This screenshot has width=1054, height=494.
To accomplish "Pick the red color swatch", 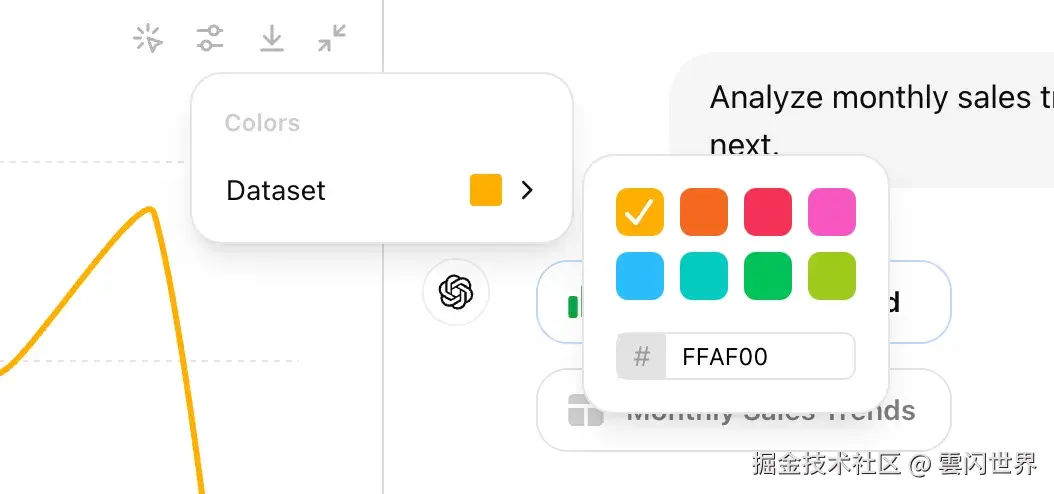I will (x=768, y=212).
